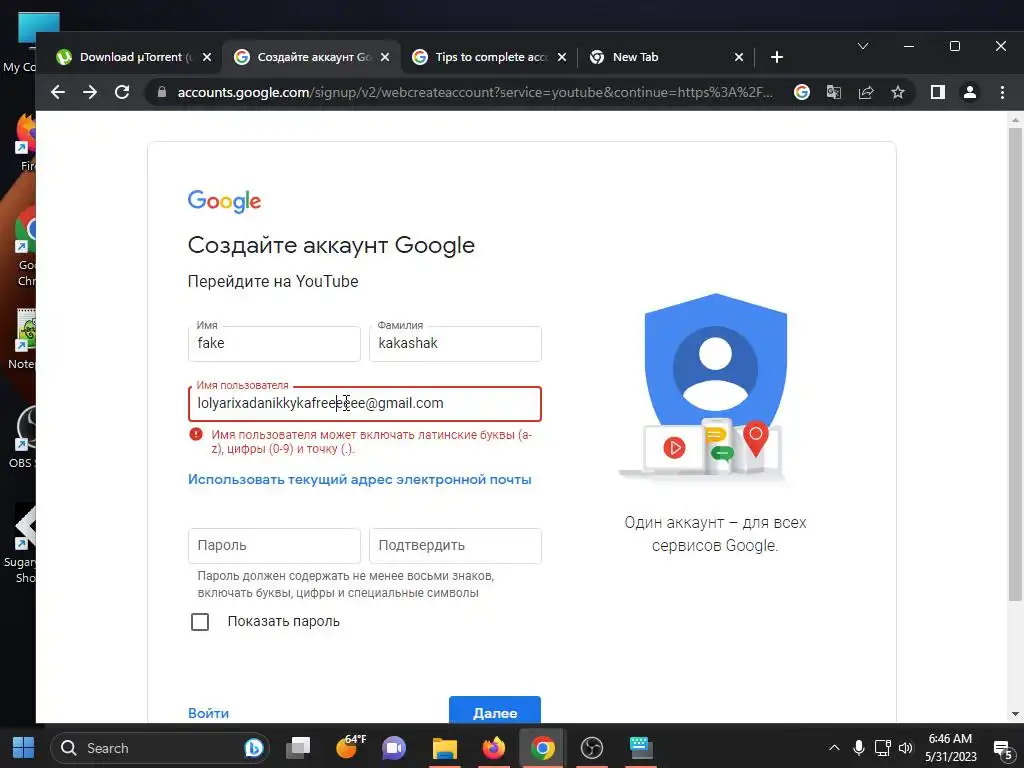Open the Chrome side panel
The width and height of the screenshot is (1024, 768).
pos(938,92)
